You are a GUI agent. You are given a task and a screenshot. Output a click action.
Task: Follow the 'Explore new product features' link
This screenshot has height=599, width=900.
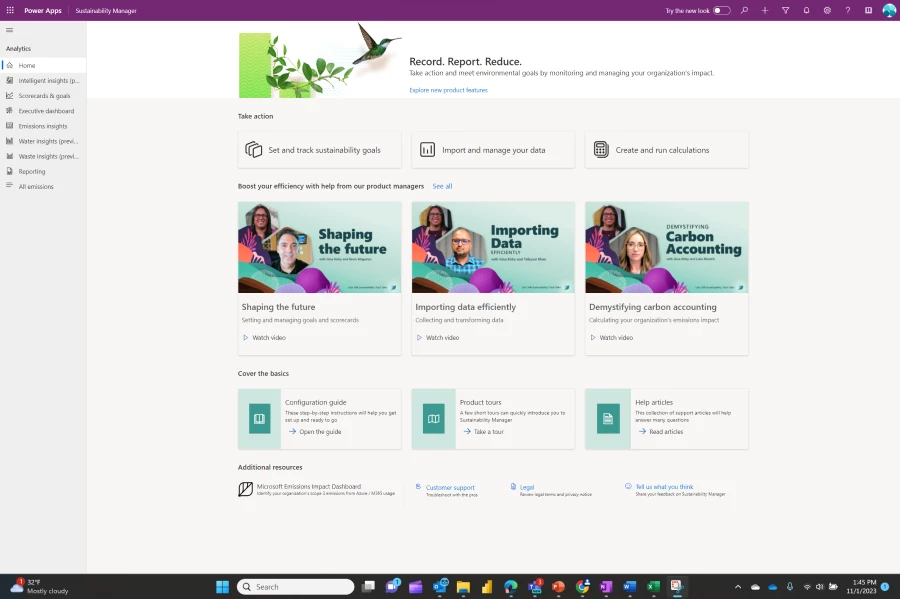pyautogui.click(x=448, y=90)
